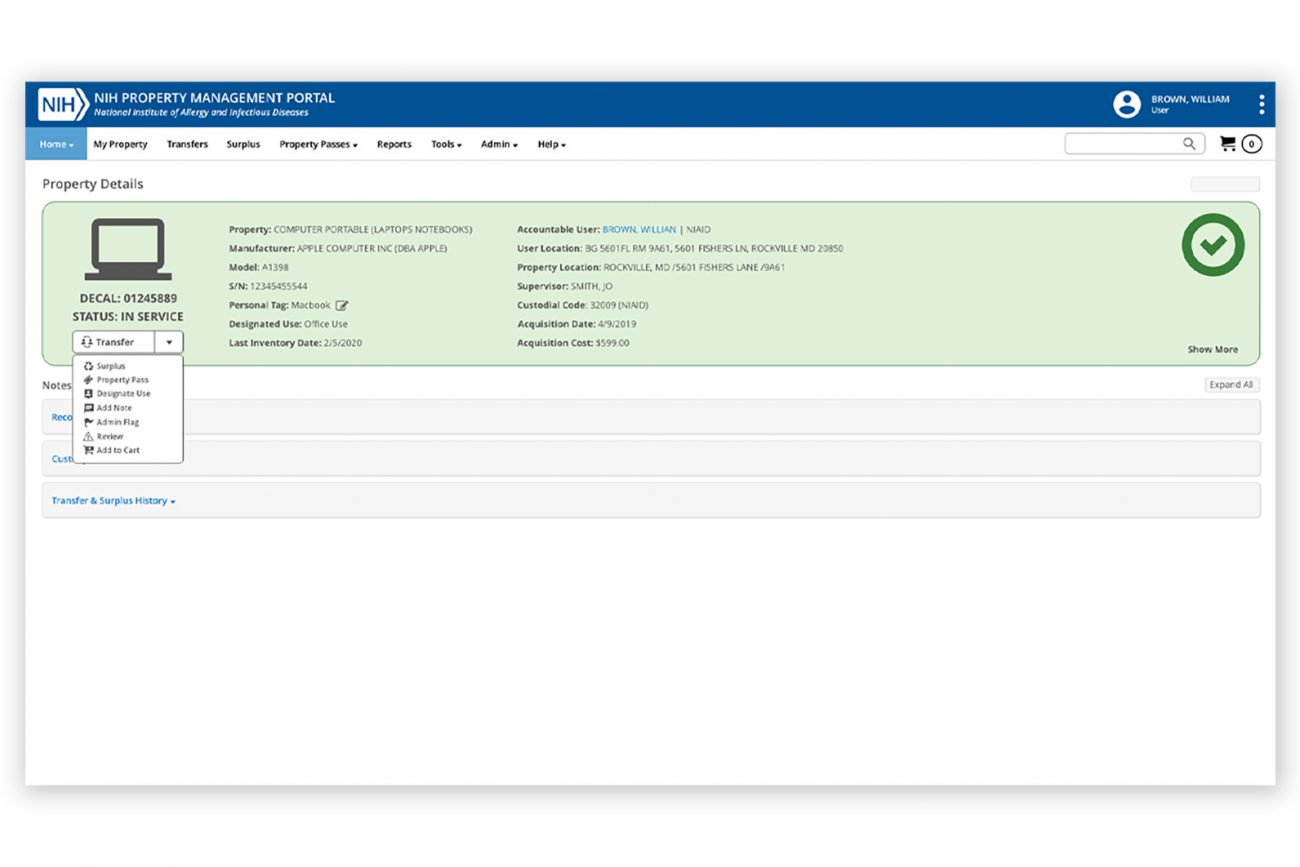Open the Property Passes dropdown menu

click(318, 145)
